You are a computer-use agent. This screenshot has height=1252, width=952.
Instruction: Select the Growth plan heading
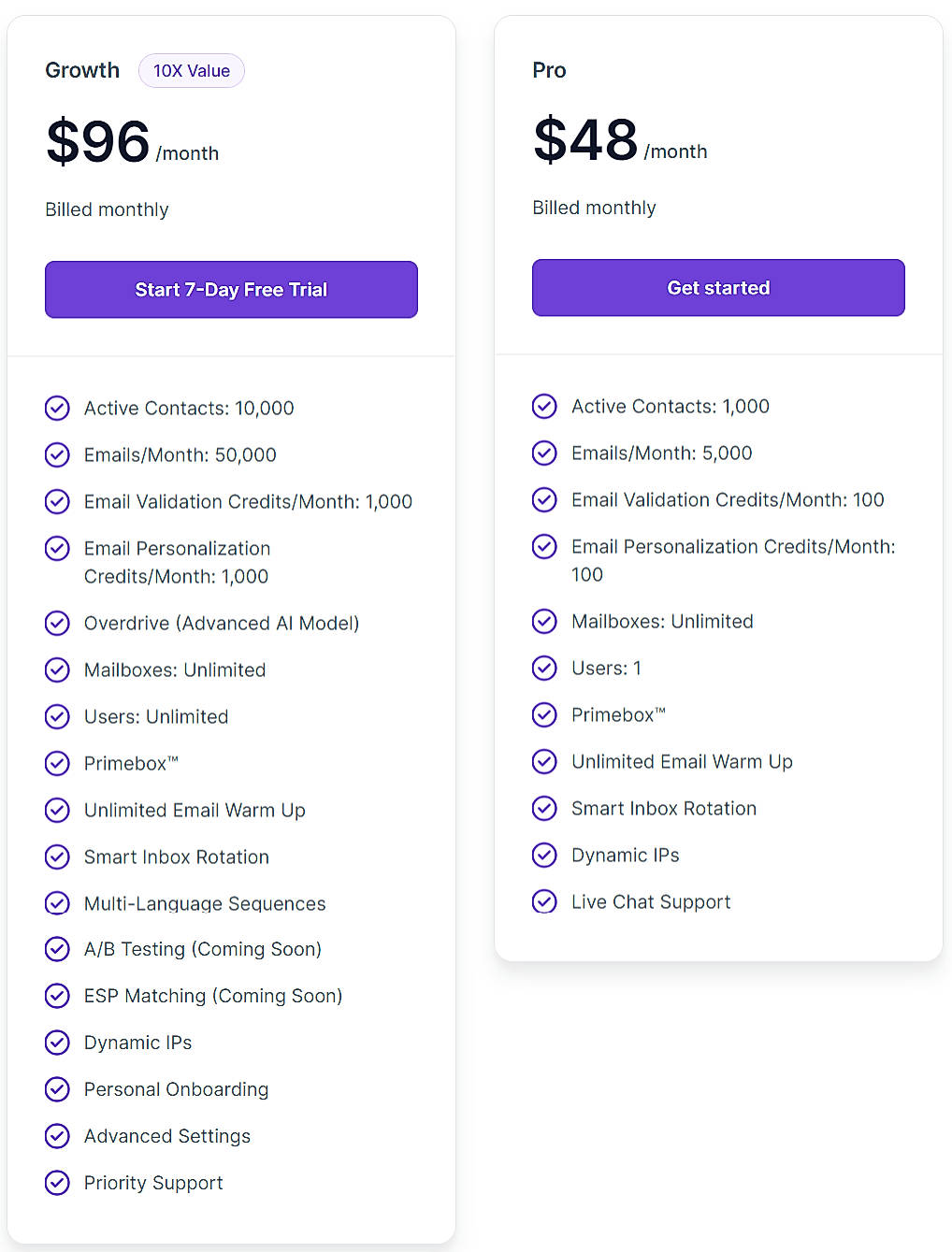(x=81, y=70)
